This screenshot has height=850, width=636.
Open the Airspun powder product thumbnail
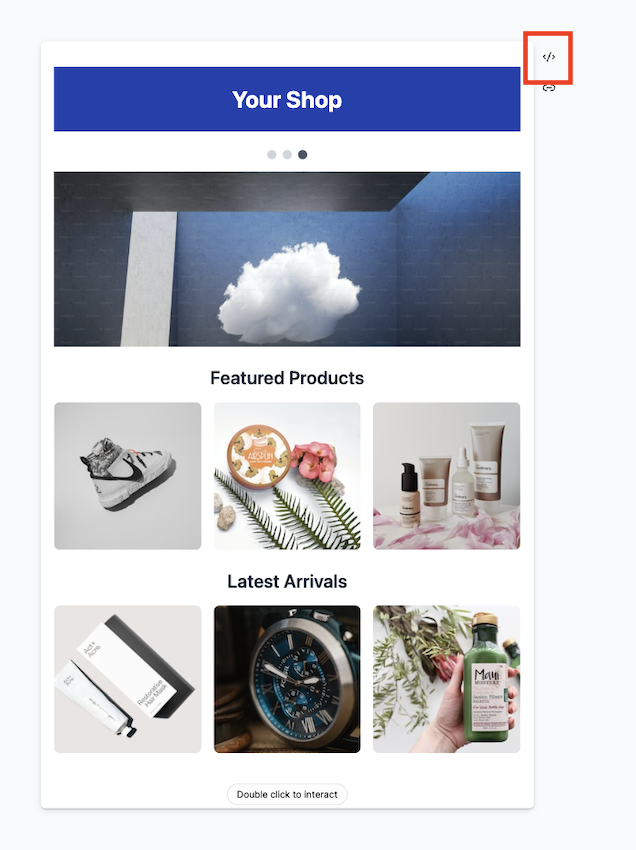tap(287, 475)
